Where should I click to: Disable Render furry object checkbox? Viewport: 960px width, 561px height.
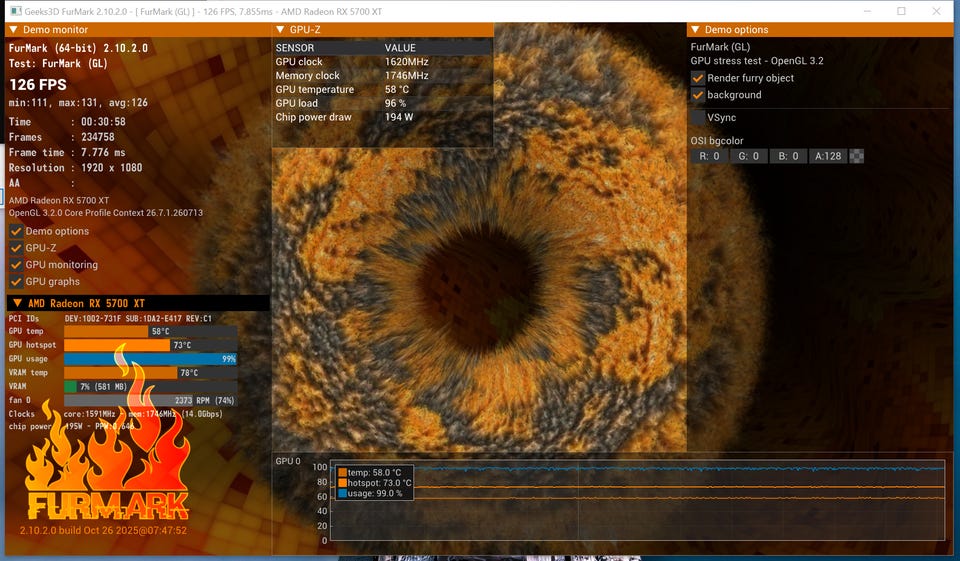[697, 78]
